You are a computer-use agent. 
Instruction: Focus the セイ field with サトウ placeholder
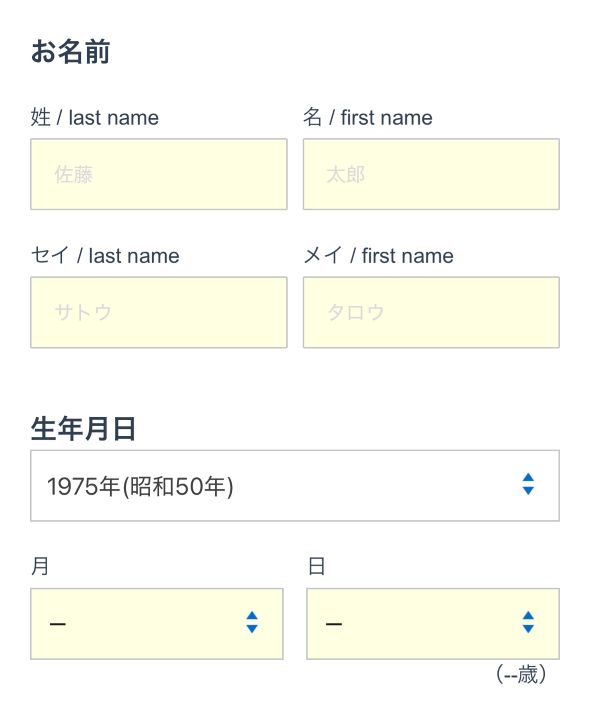[x=159, y=312]
